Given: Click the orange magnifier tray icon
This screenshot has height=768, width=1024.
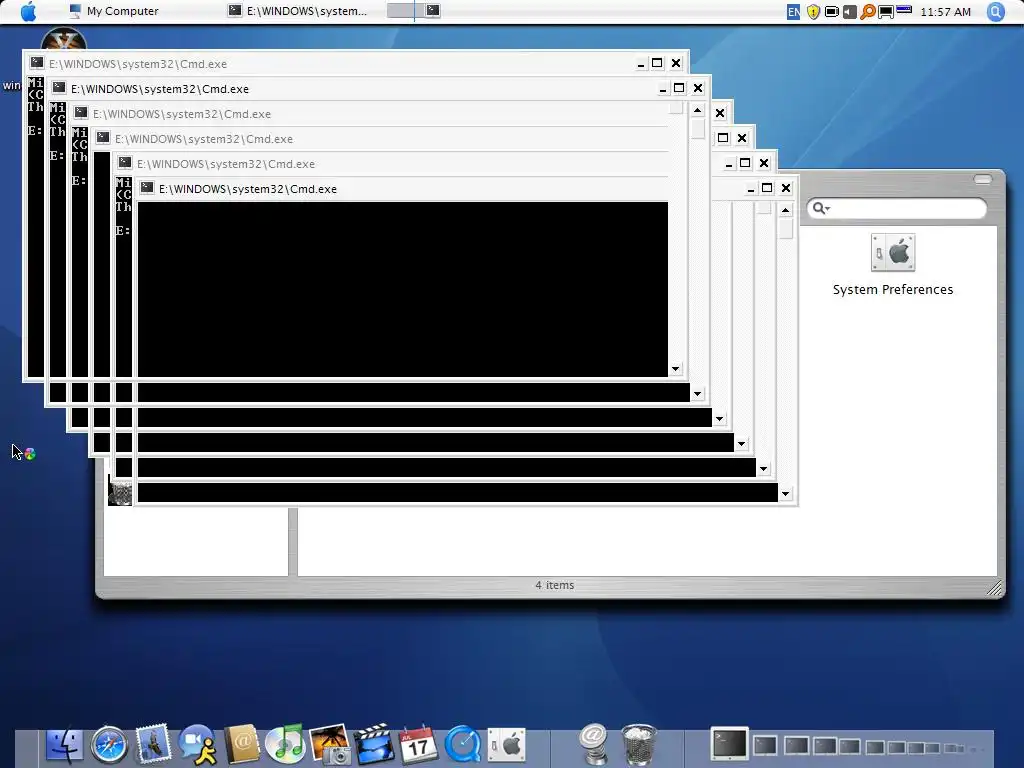Looking at the screenshot, I should pos(867,12).
